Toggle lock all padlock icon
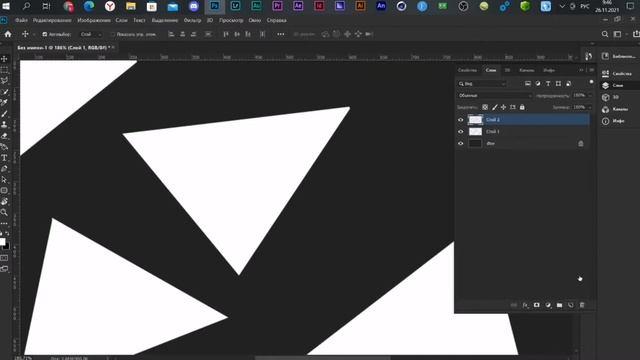 (x=522, y=107)
